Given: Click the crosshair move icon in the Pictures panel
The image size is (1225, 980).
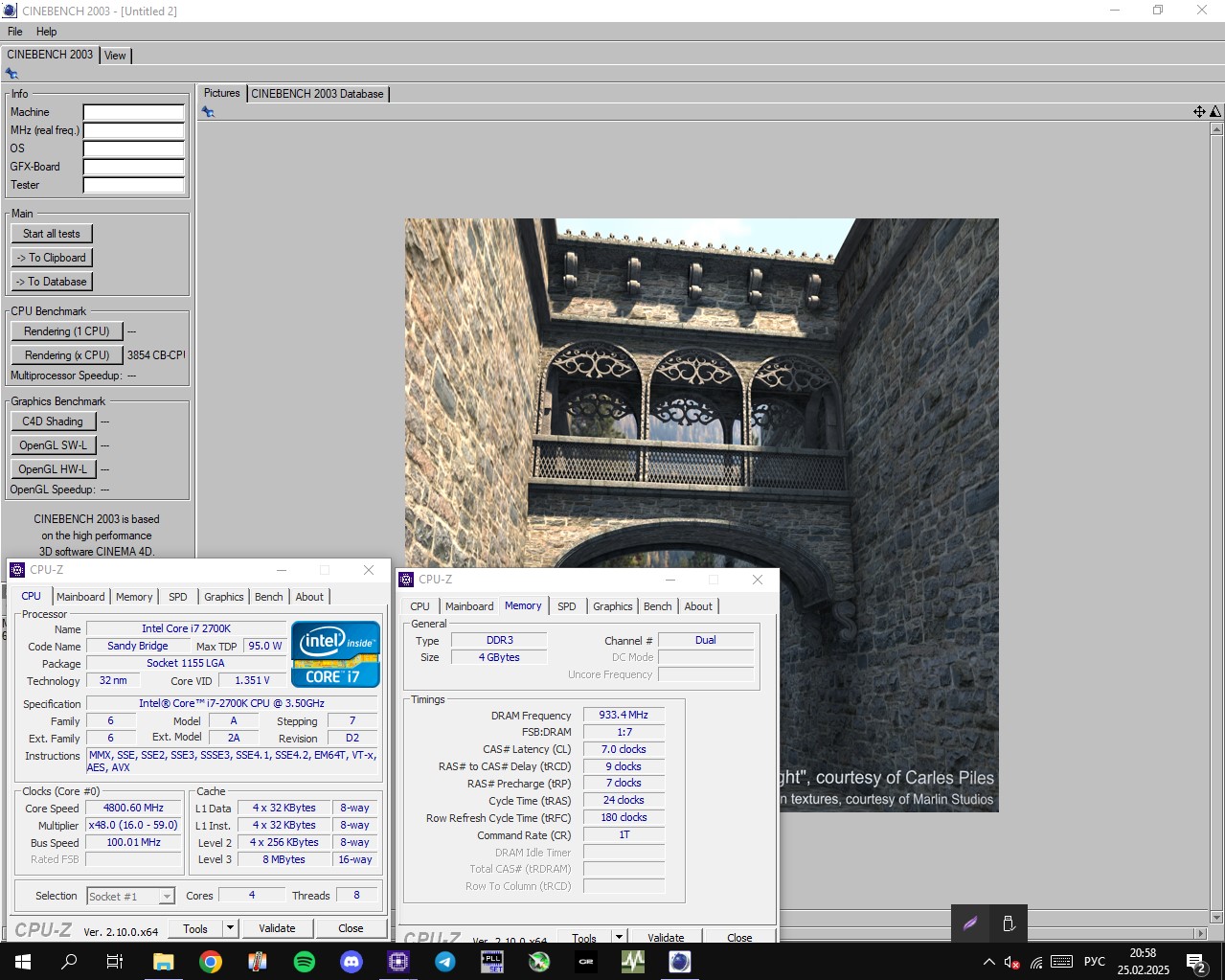Looking at the screenshot, I should (1199, 112).
